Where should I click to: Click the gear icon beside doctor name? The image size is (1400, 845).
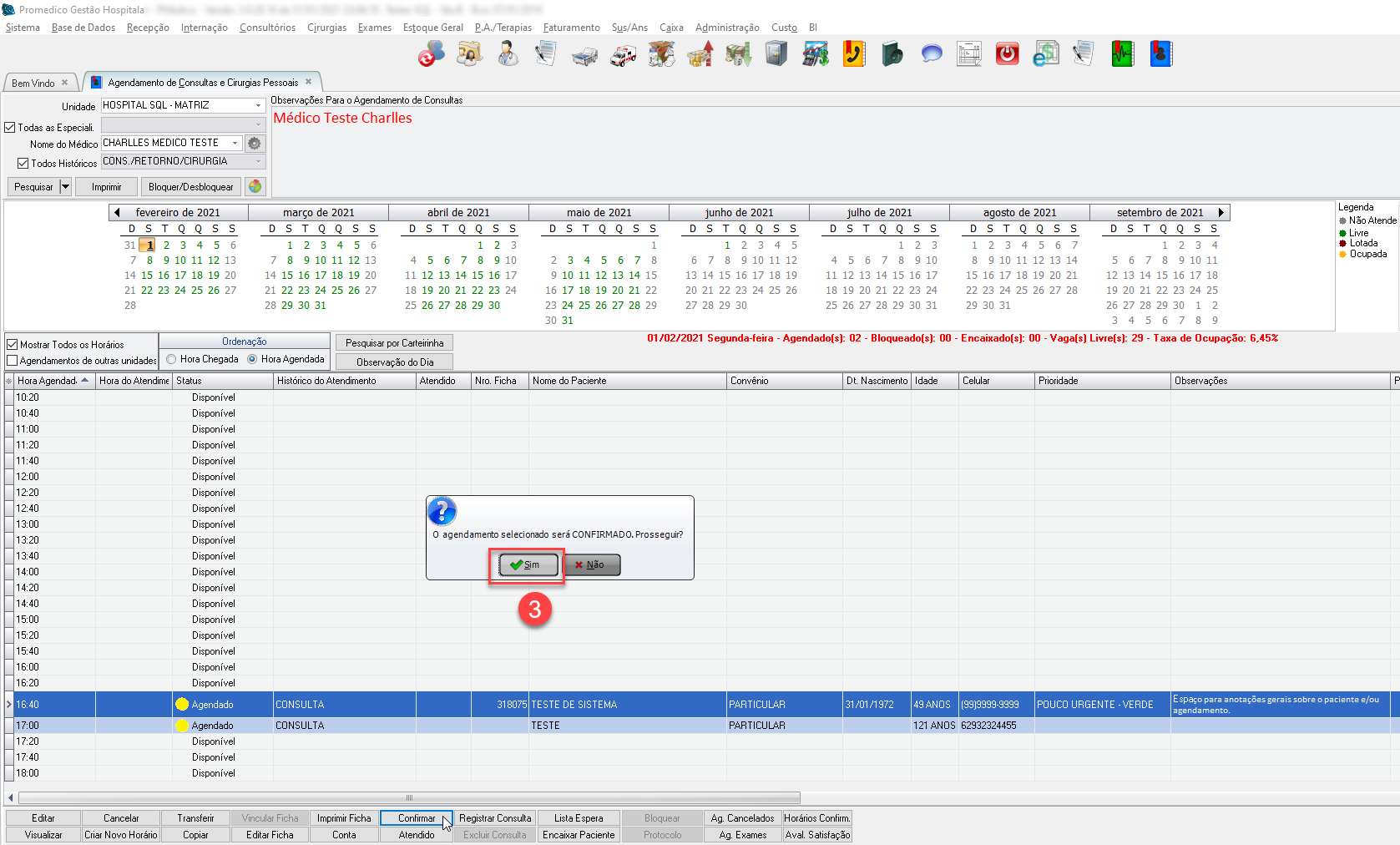click(255, 144)
